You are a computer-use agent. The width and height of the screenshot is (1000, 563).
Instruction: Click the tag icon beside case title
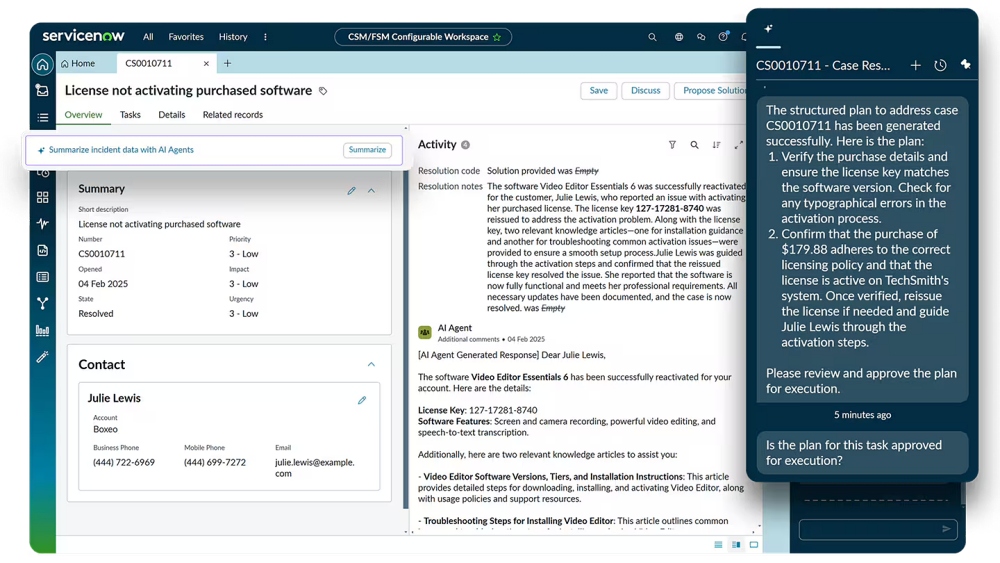(x=323, y=91)
